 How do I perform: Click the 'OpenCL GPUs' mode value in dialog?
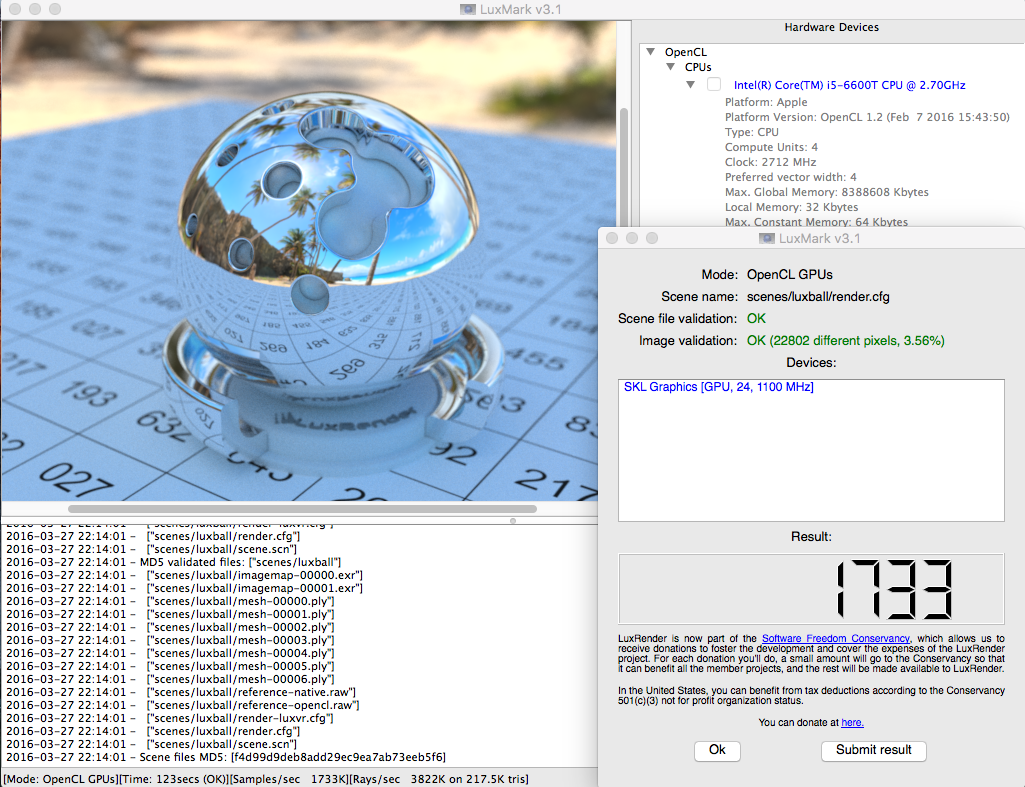pos(790,275)
